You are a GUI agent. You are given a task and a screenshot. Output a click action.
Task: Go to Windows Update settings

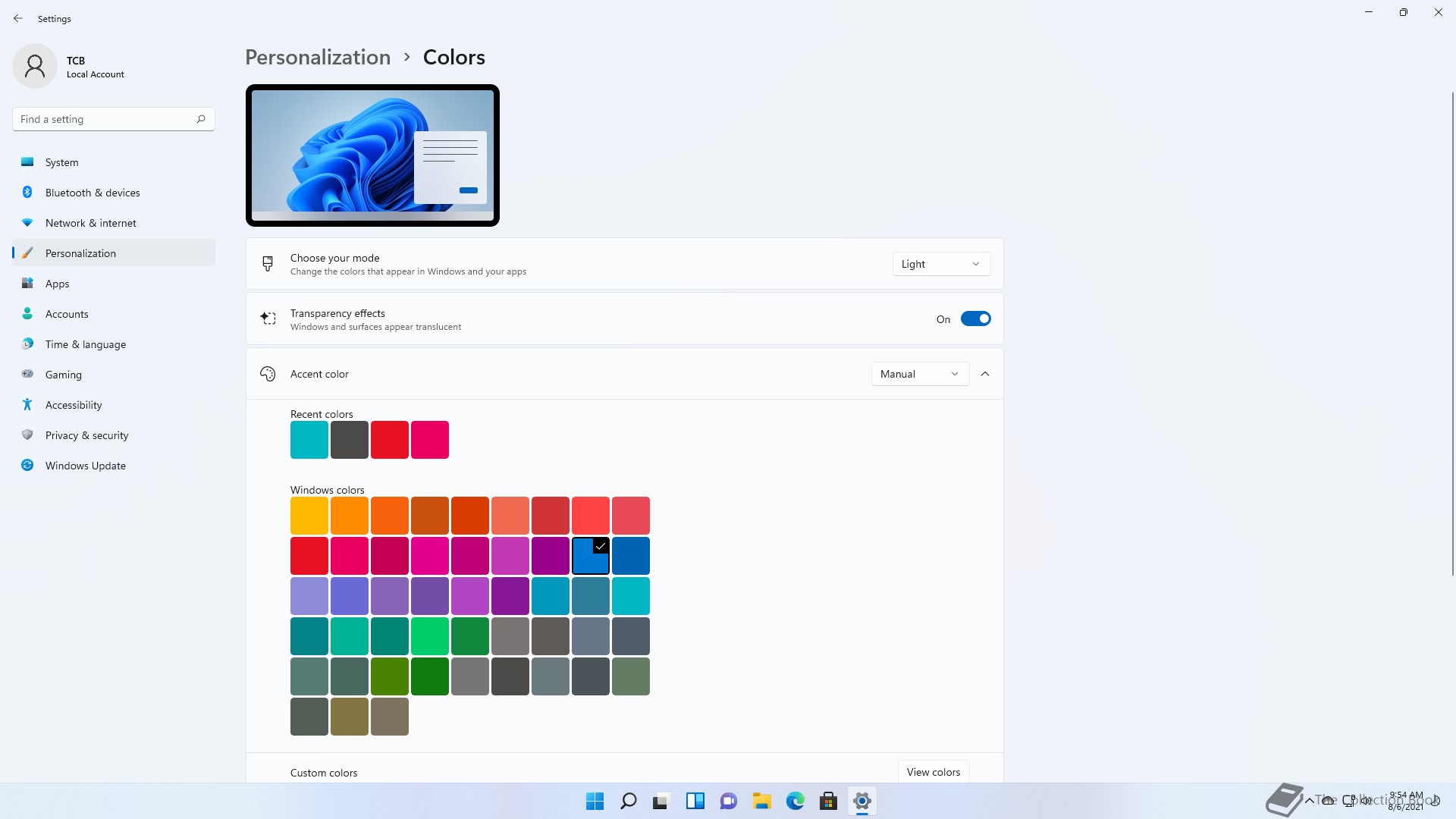(x=85, y=466)
